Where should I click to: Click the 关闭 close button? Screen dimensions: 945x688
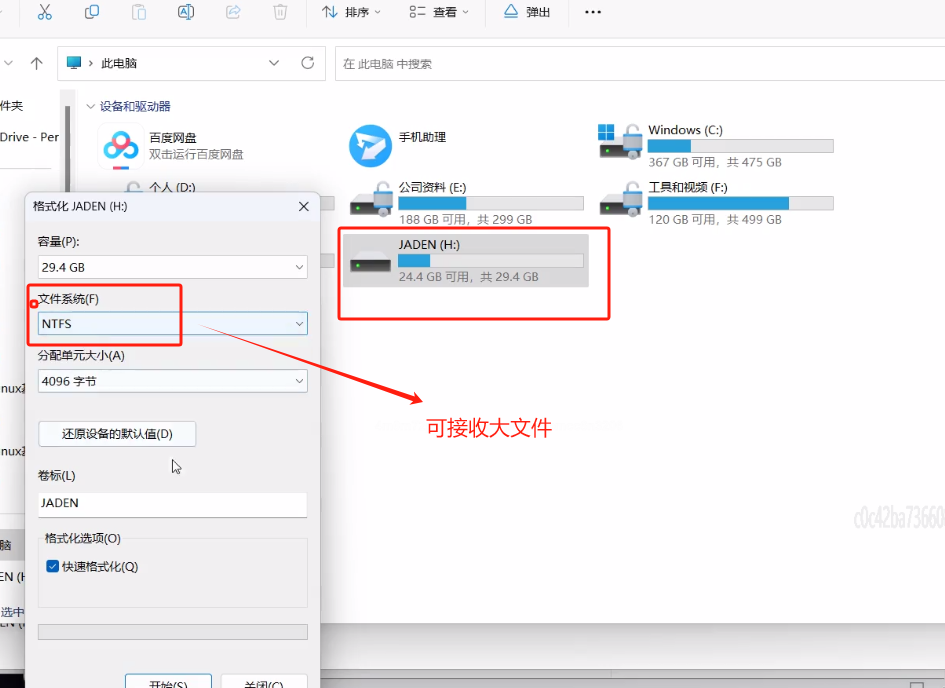point(264,682)
